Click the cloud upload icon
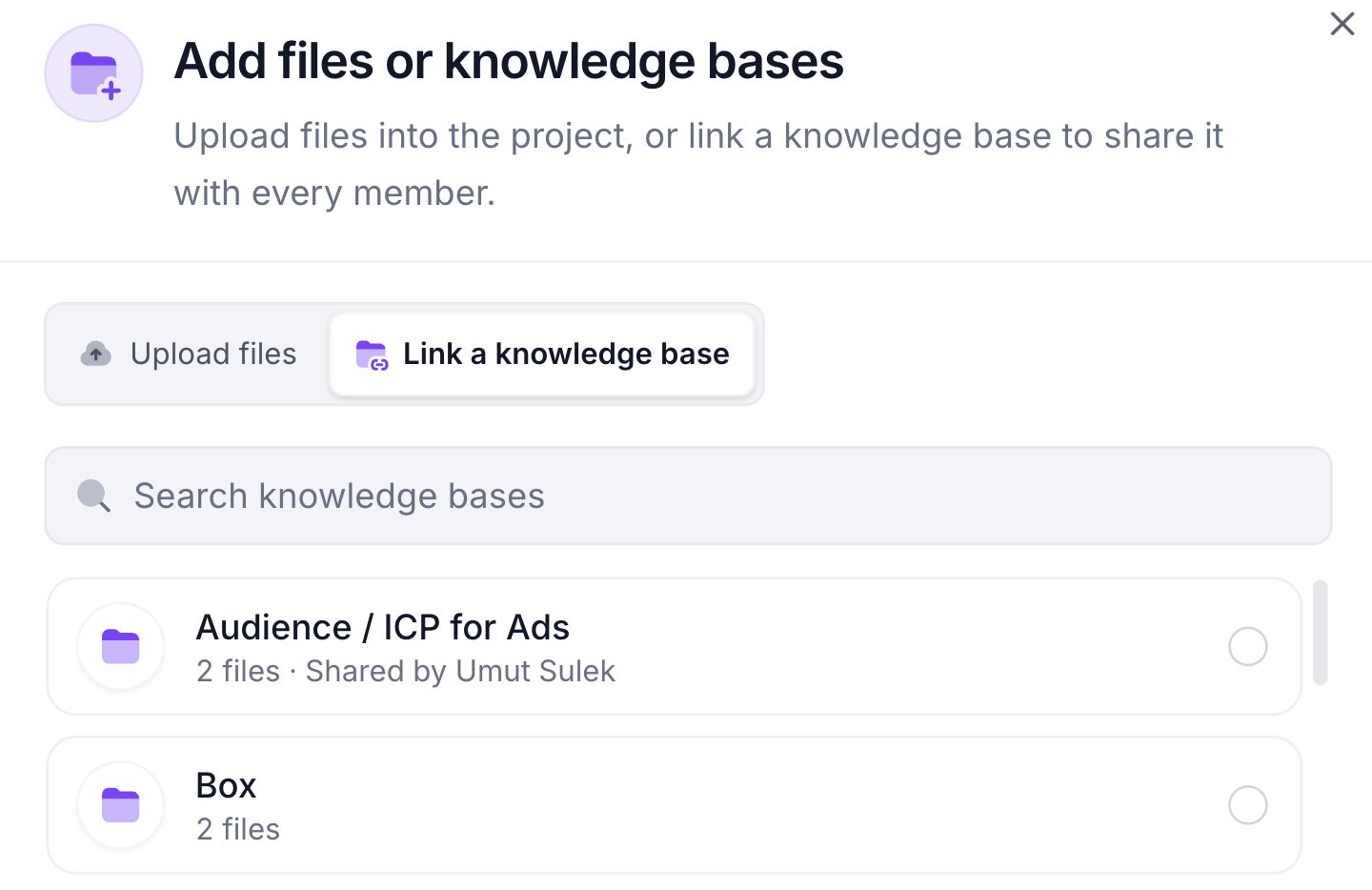 (x=95, y=354)
